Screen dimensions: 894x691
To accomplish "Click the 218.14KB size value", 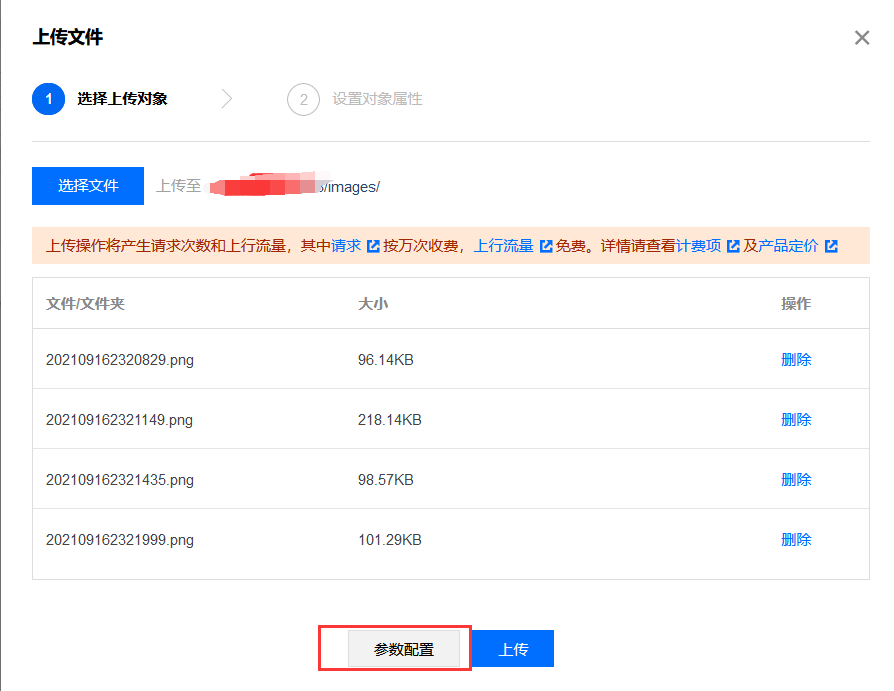I will pos(389,420).
